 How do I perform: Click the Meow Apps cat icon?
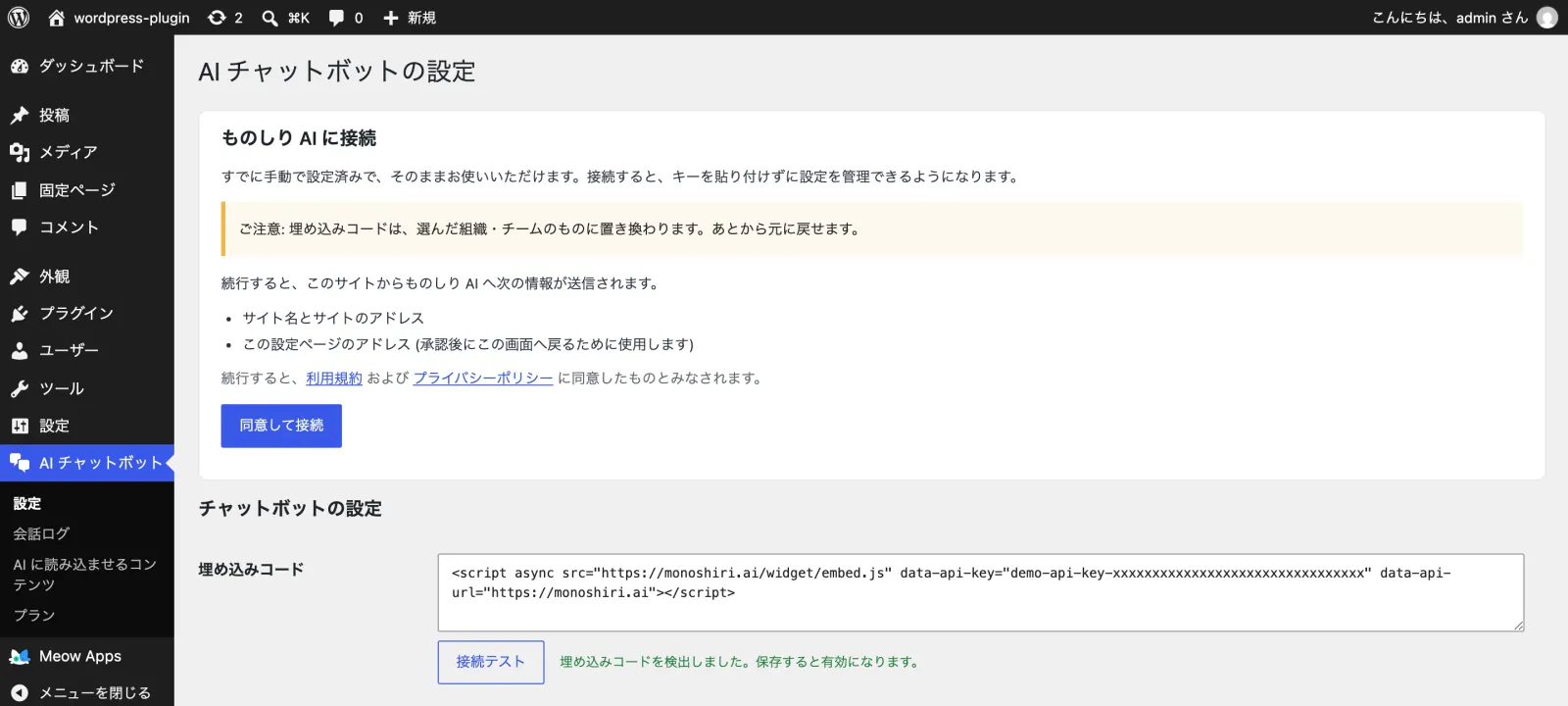click(x=20, y=656)
